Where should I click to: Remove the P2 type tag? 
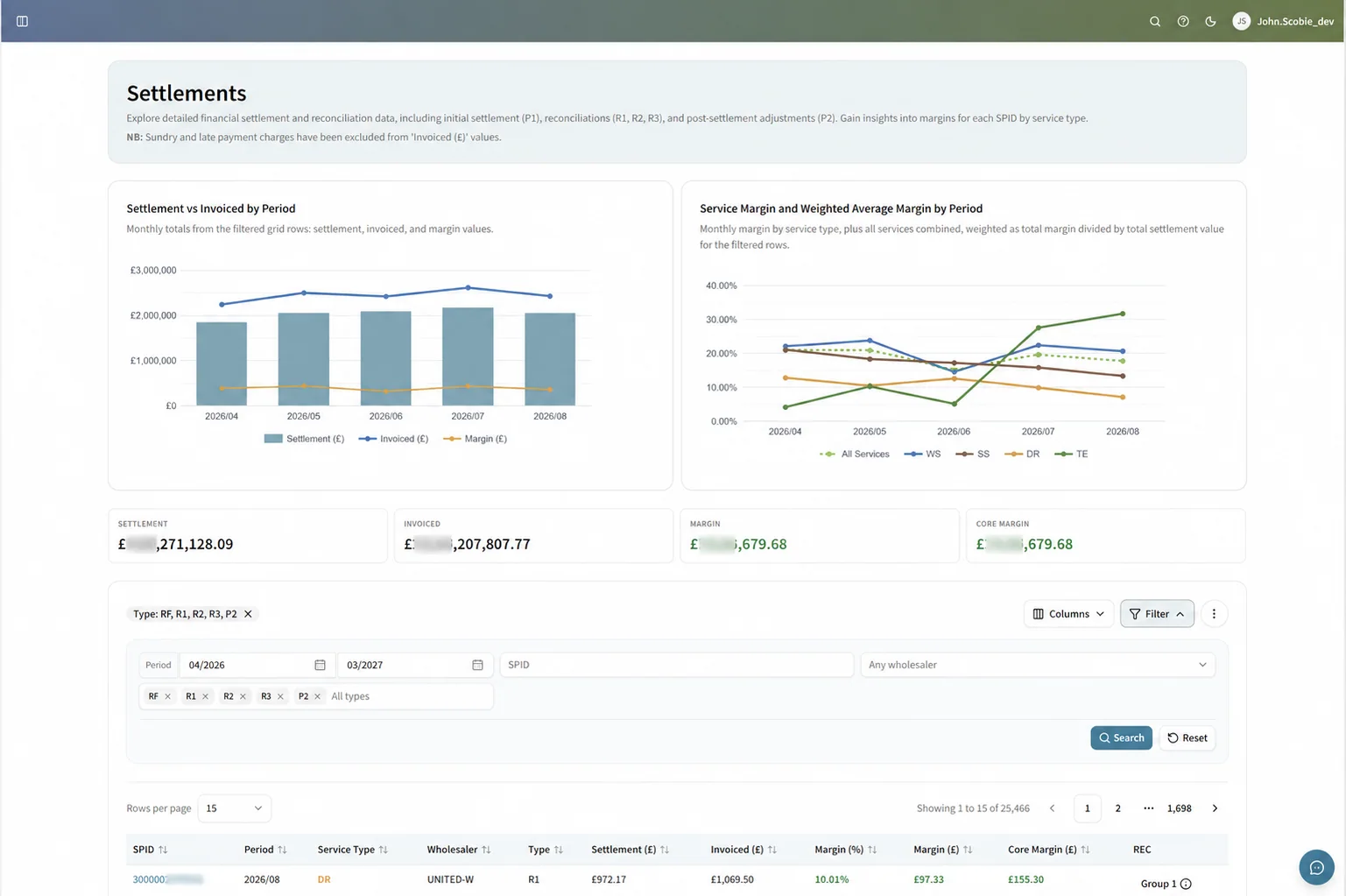(x=317, y=696)
